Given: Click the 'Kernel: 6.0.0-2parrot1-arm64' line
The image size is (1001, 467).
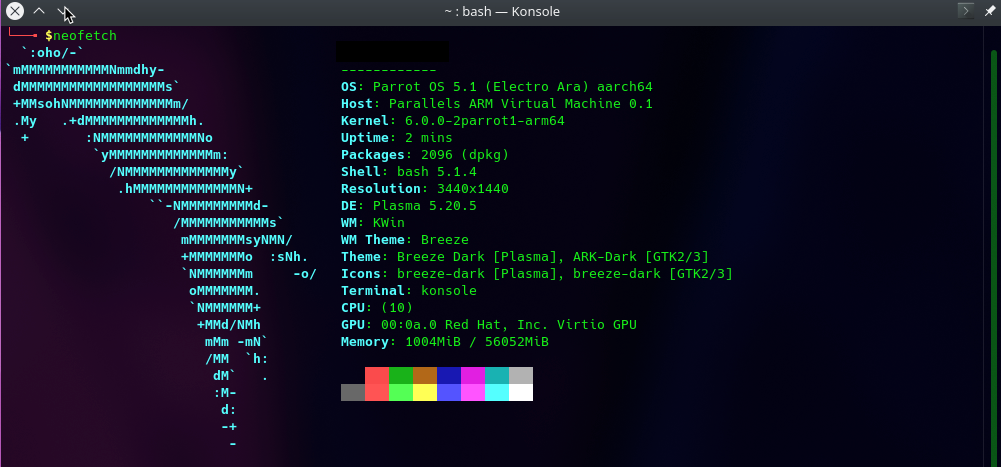Looking at the screenshot, I should pos(453,121).
